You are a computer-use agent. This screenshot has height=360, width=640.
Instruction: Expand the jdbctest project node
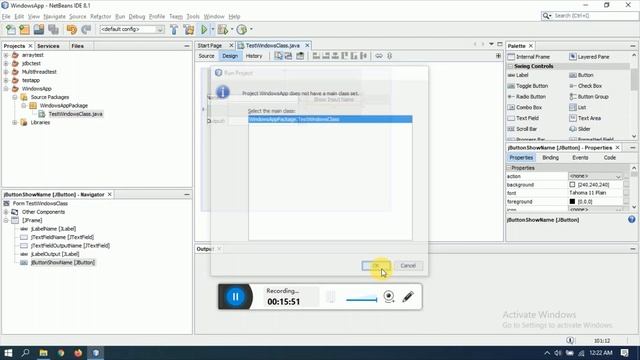pyautogui.click(x=6, y=64)
